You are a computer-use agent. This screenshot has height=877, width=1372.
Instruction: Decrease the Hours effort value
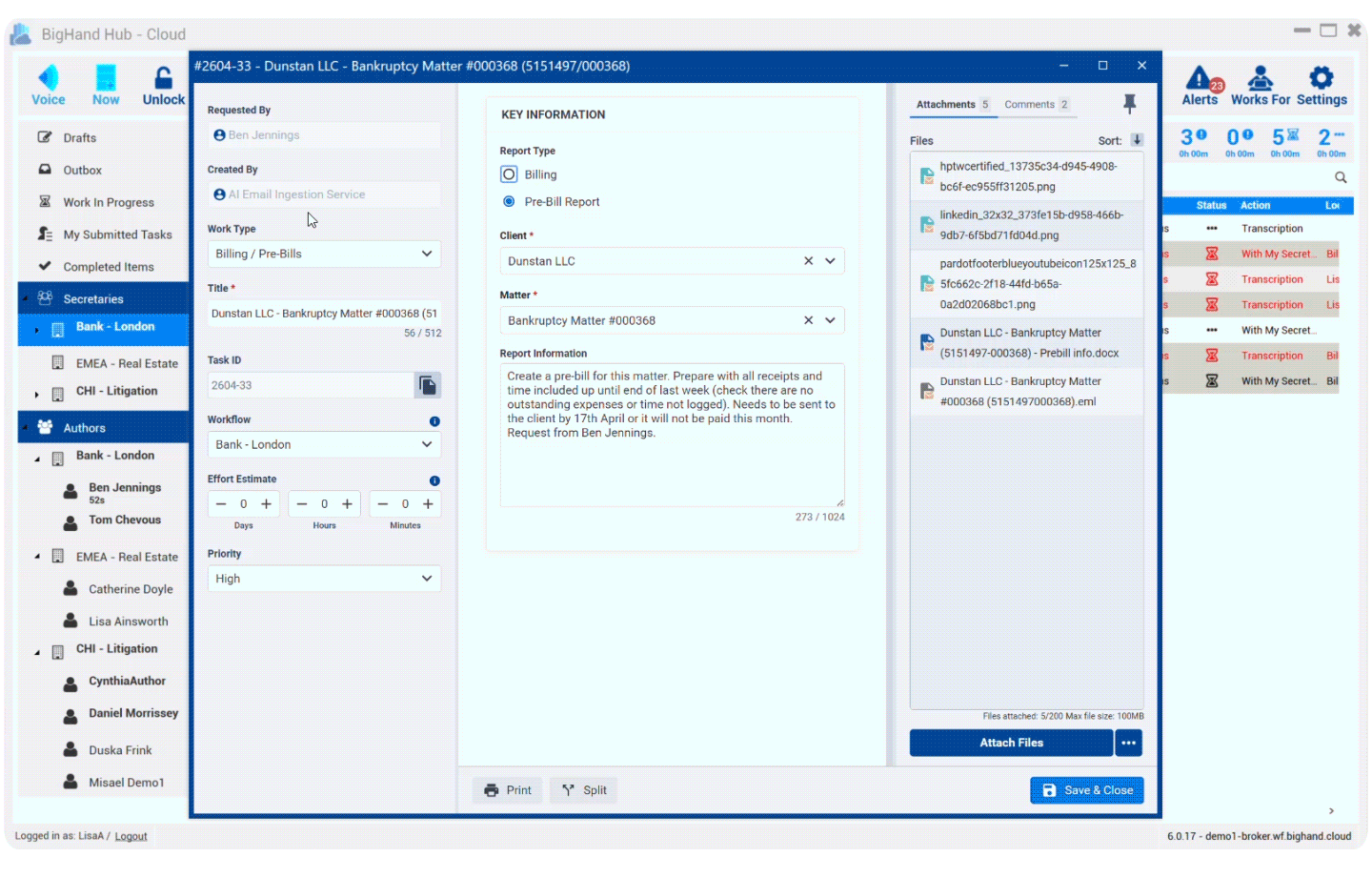[302, 504]
